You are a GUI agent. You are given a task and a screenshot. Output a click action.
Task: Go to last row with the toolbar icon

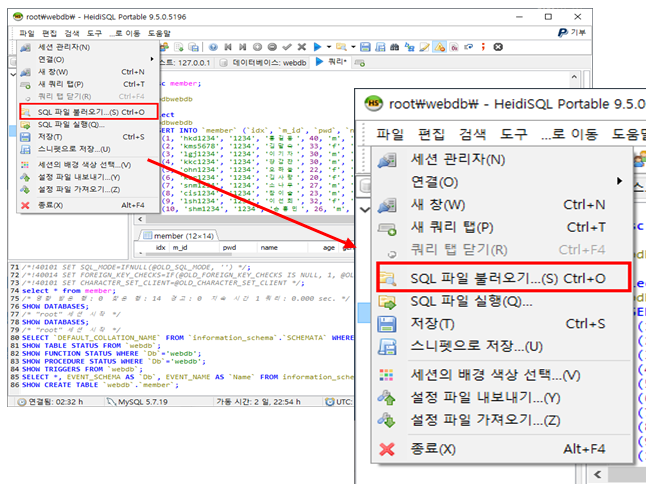coord(243,47)
